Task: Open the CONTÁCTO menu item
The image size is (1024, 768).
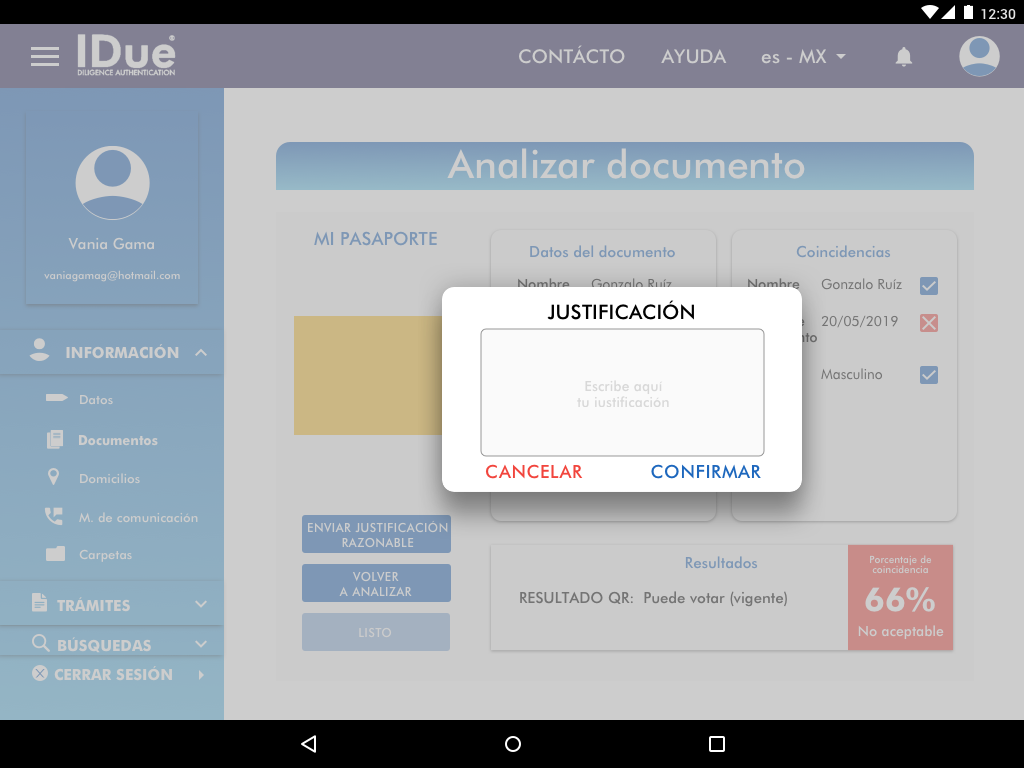Action: pos(571,57)
